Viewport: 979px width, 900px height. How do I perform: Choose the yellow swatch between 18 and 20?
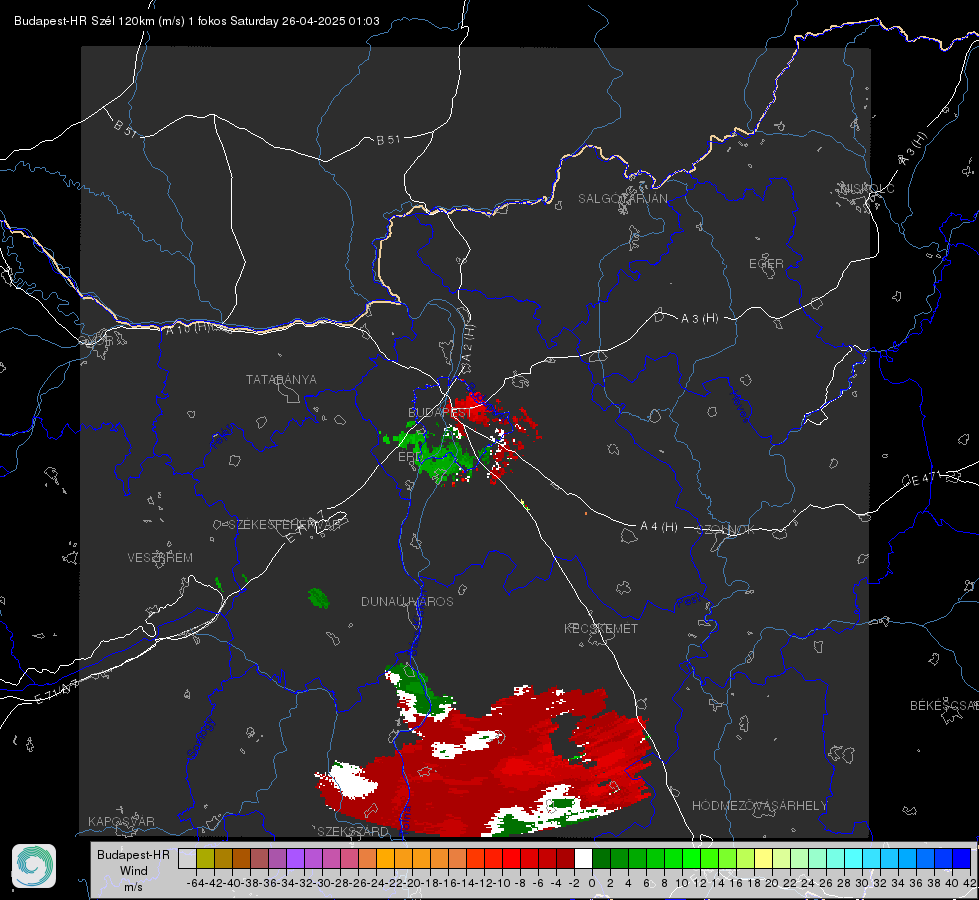(x=764, y=858)
